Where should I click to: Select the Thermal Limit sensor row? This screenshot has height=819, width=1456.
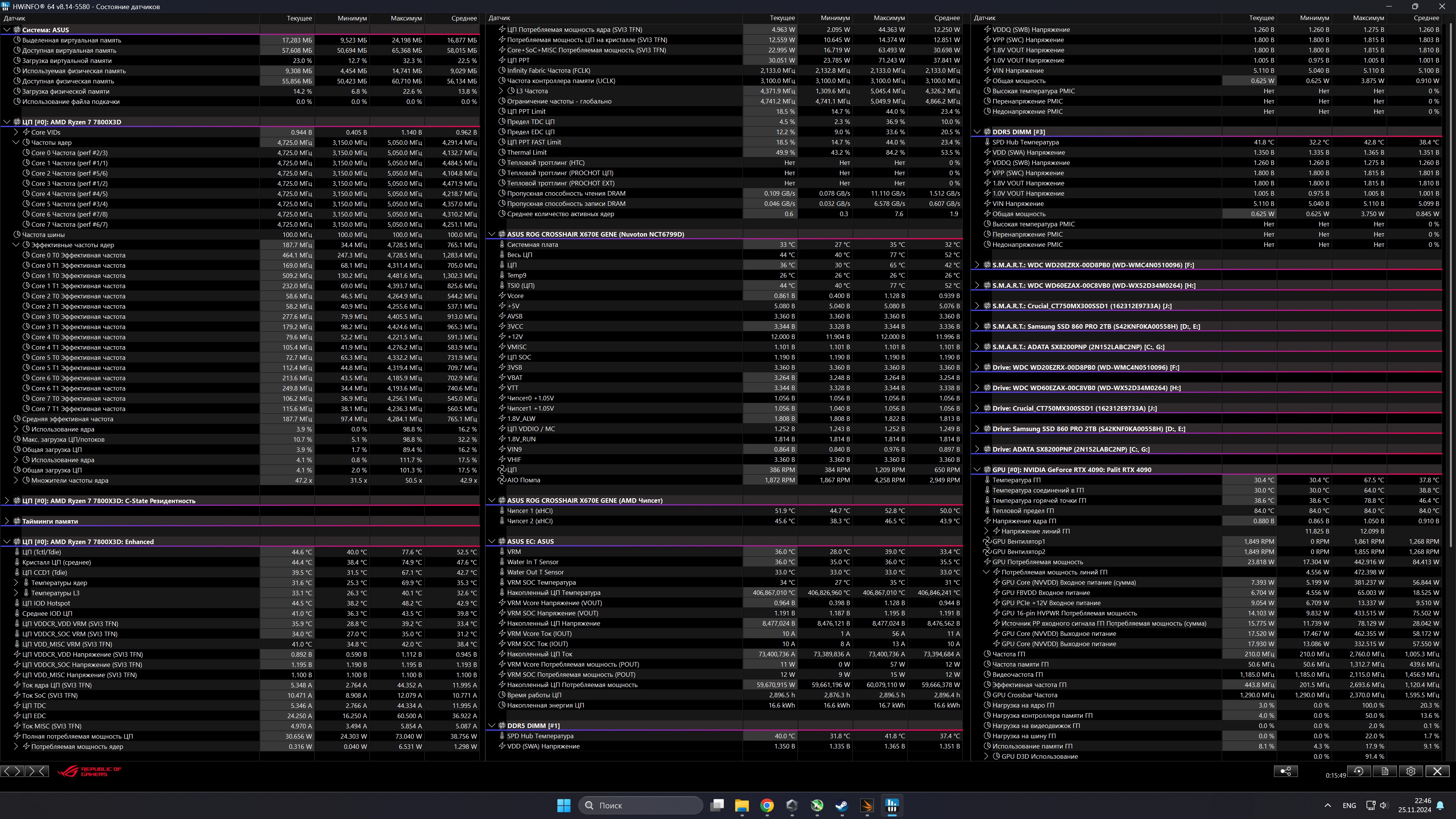(527, 152)
